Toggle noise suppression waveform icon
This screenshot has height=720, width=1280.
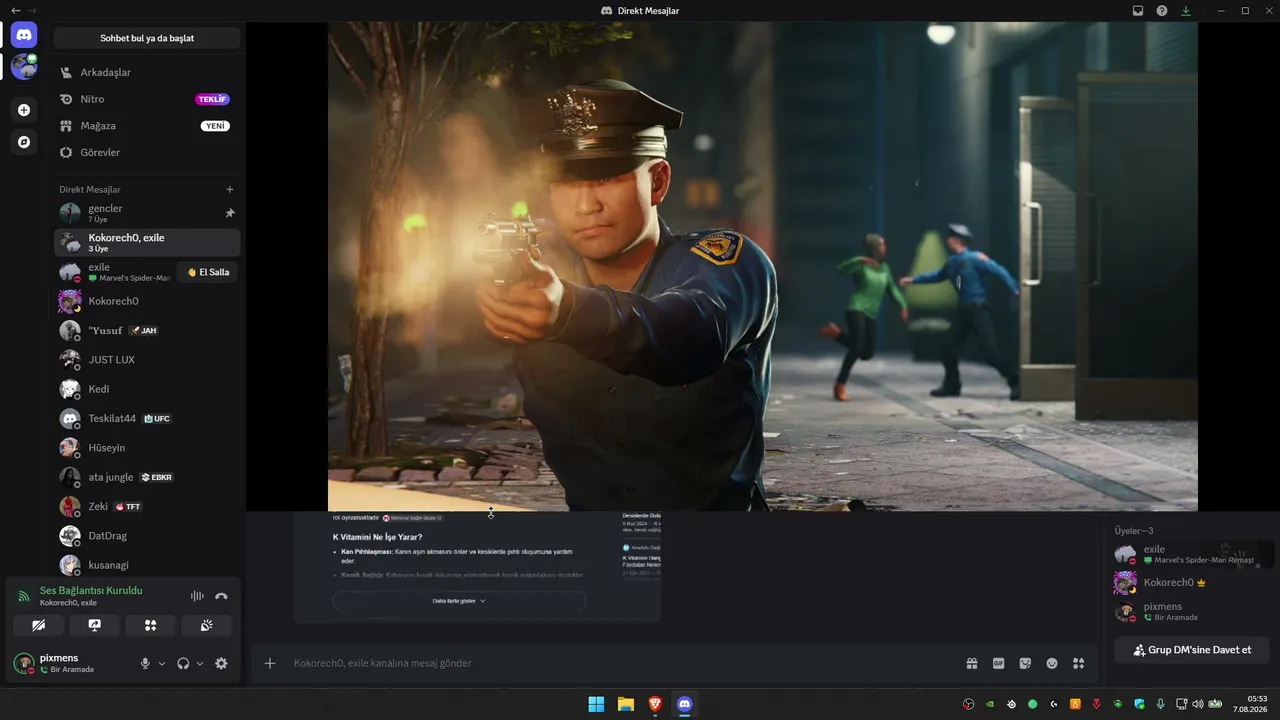[x=197, y=596]
